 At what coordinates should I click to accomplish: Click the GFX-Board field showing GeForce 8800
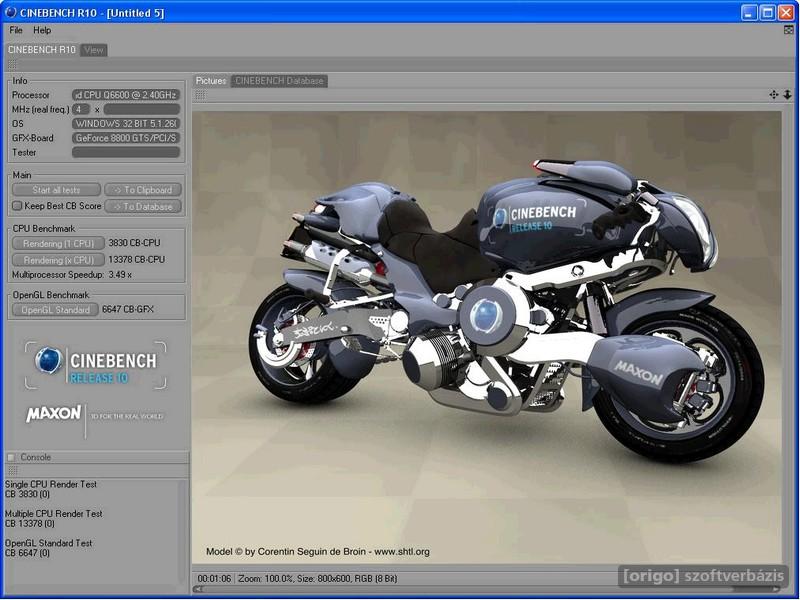click(x=126, y=138)
